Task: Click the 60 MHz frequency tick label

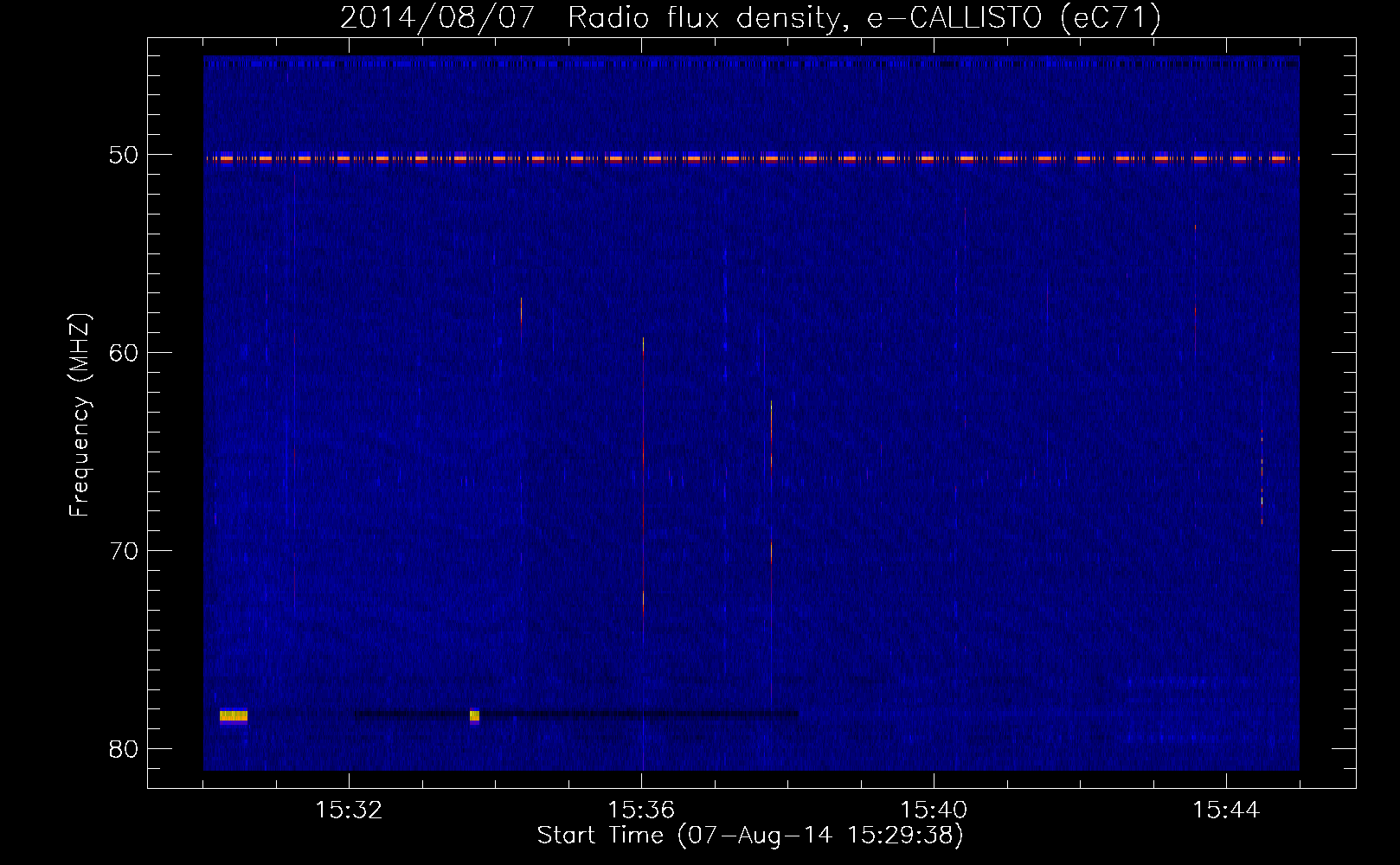Action: pos(124,352)
